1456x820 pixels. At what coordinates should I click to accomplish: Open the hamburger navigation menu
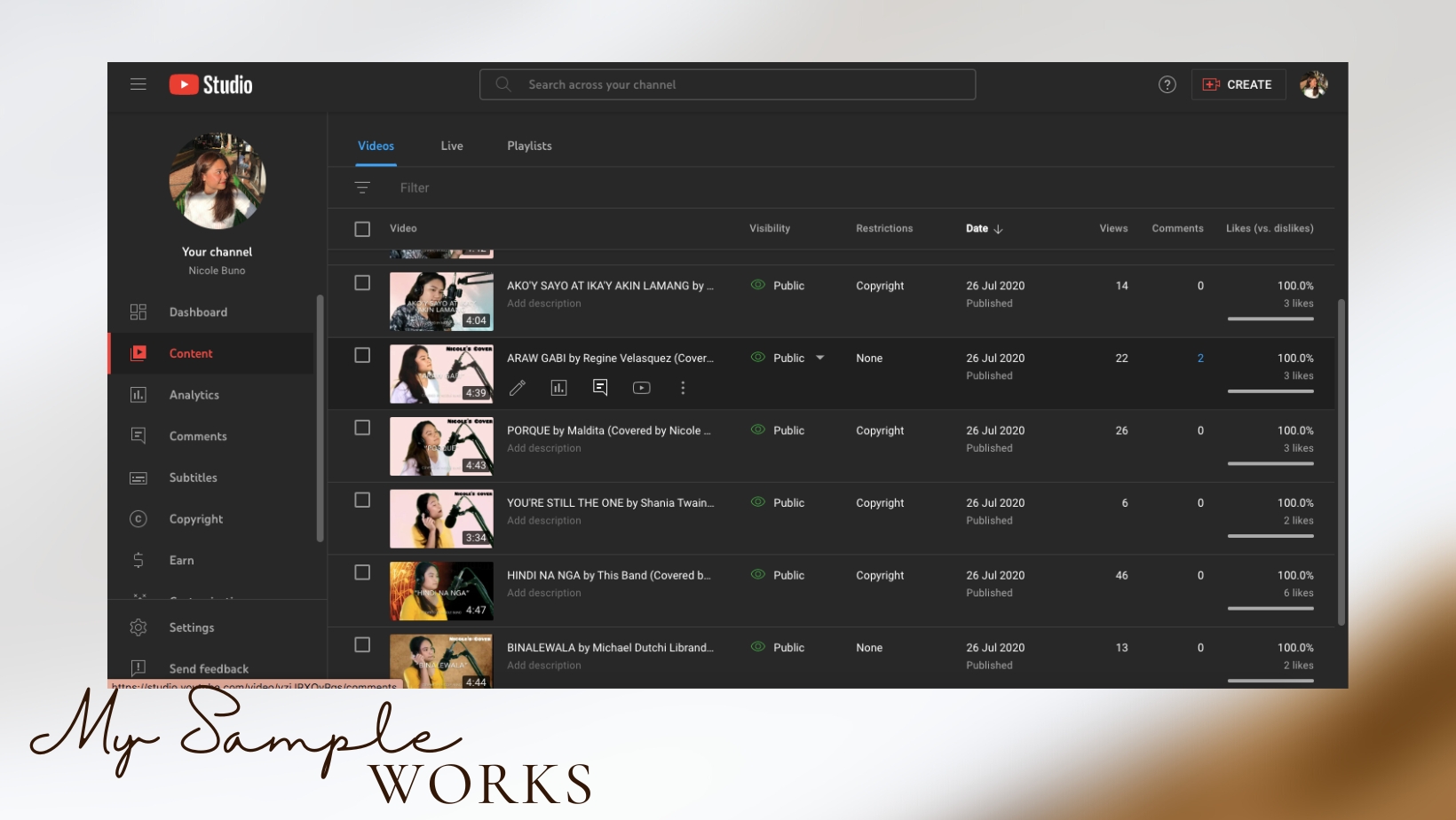138,84
